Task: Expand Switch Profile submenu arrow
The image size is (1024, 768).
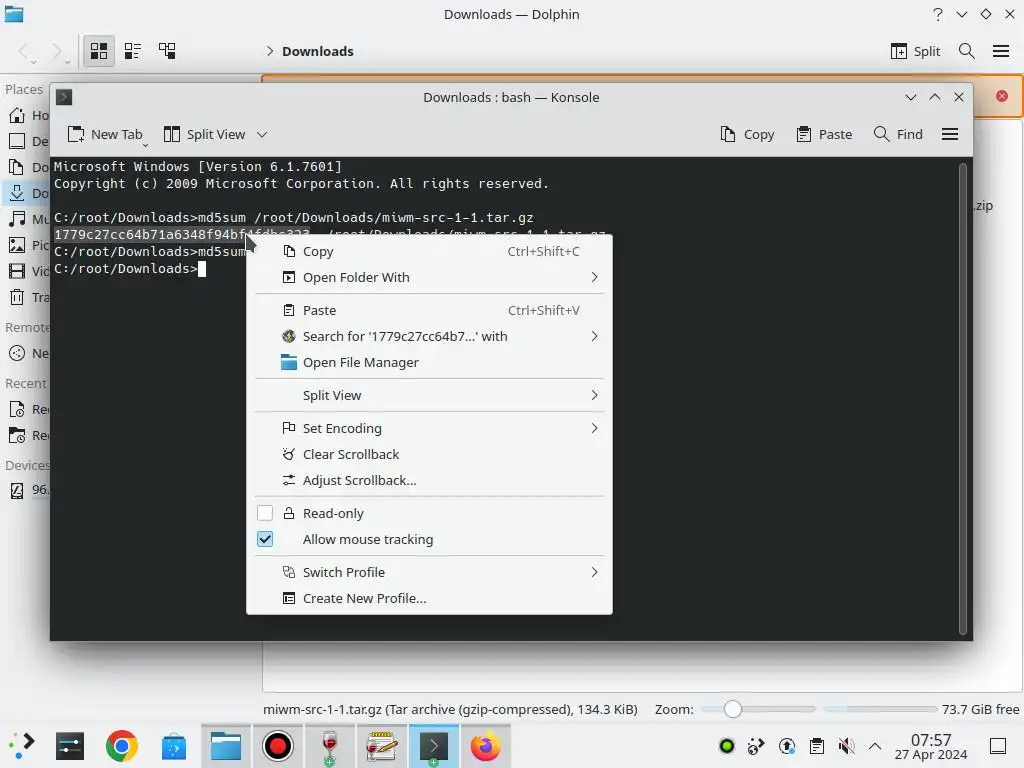Action: pos(594,572)
